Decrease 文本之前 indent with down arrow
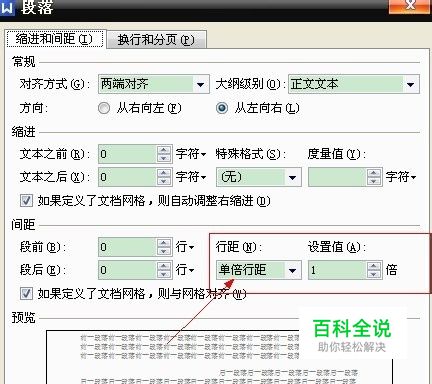This screenshot has height=384, width=432. coord(164,158)
